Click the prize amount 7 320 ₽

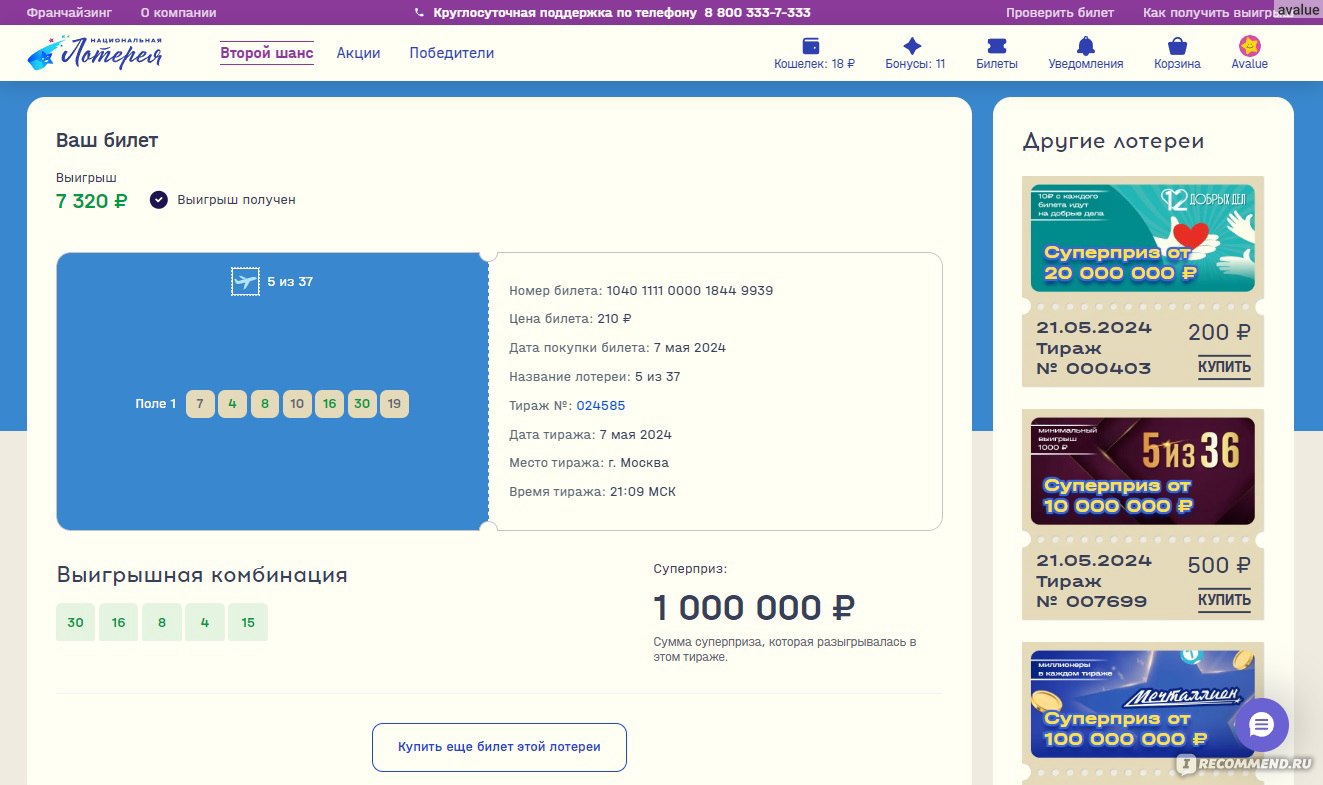[92, 201]
